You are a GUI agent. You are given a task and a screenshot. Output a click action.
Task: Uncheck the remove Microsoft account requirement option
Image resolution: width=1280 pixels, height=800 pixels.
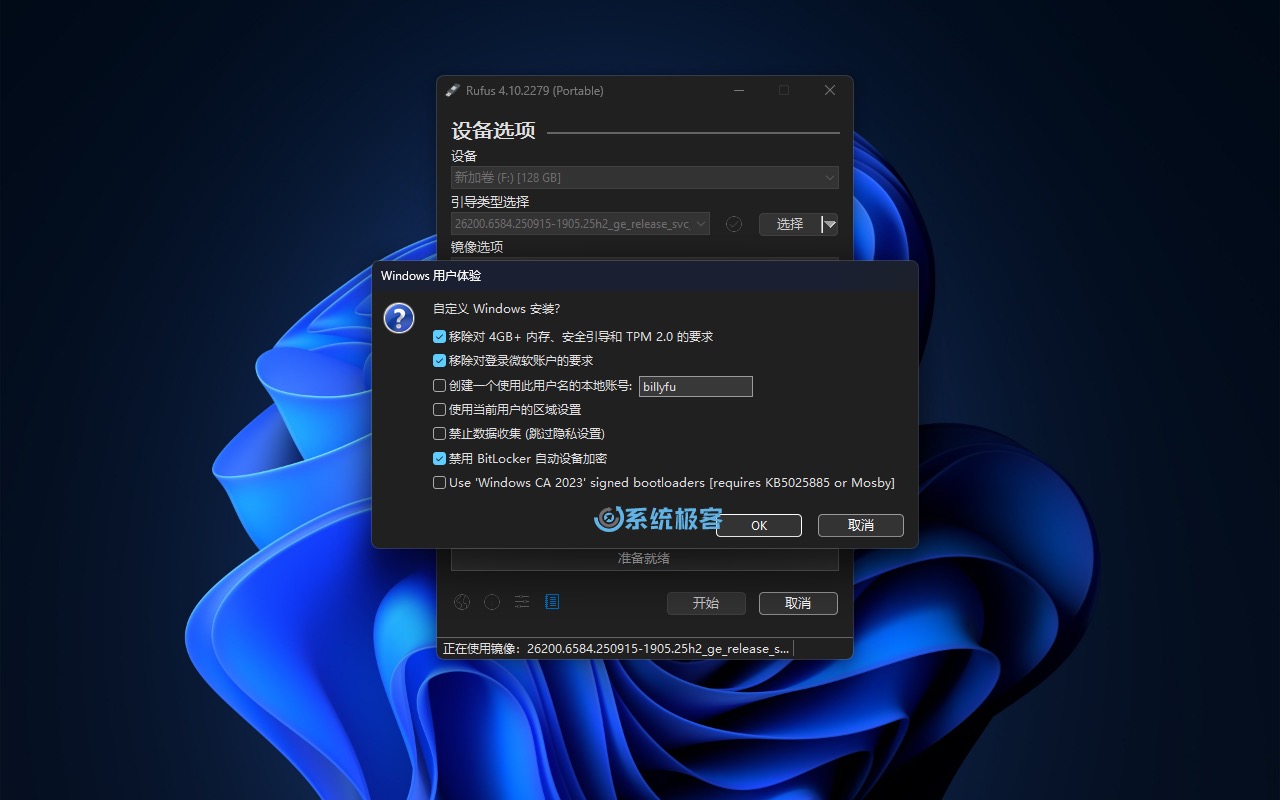pos(439,361)
